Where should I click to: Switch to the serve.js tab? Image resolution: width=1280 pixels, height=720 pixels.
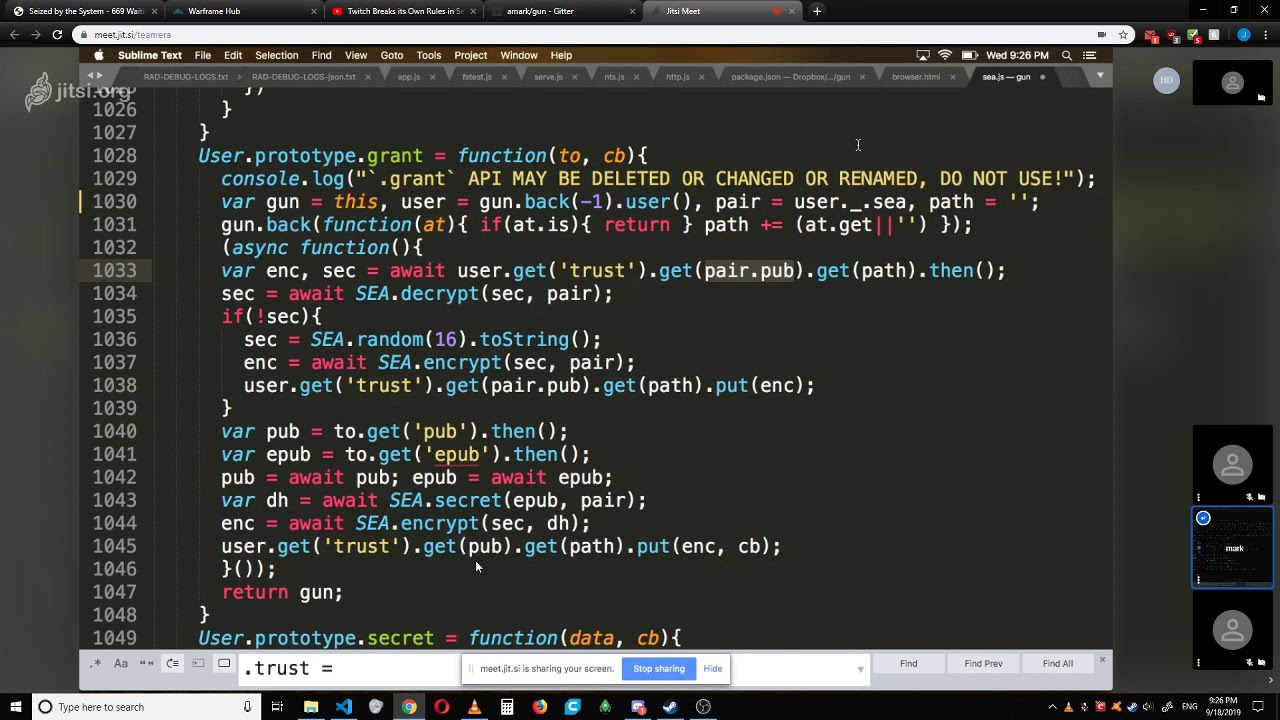pyautogui.click(x=548, y=77)
